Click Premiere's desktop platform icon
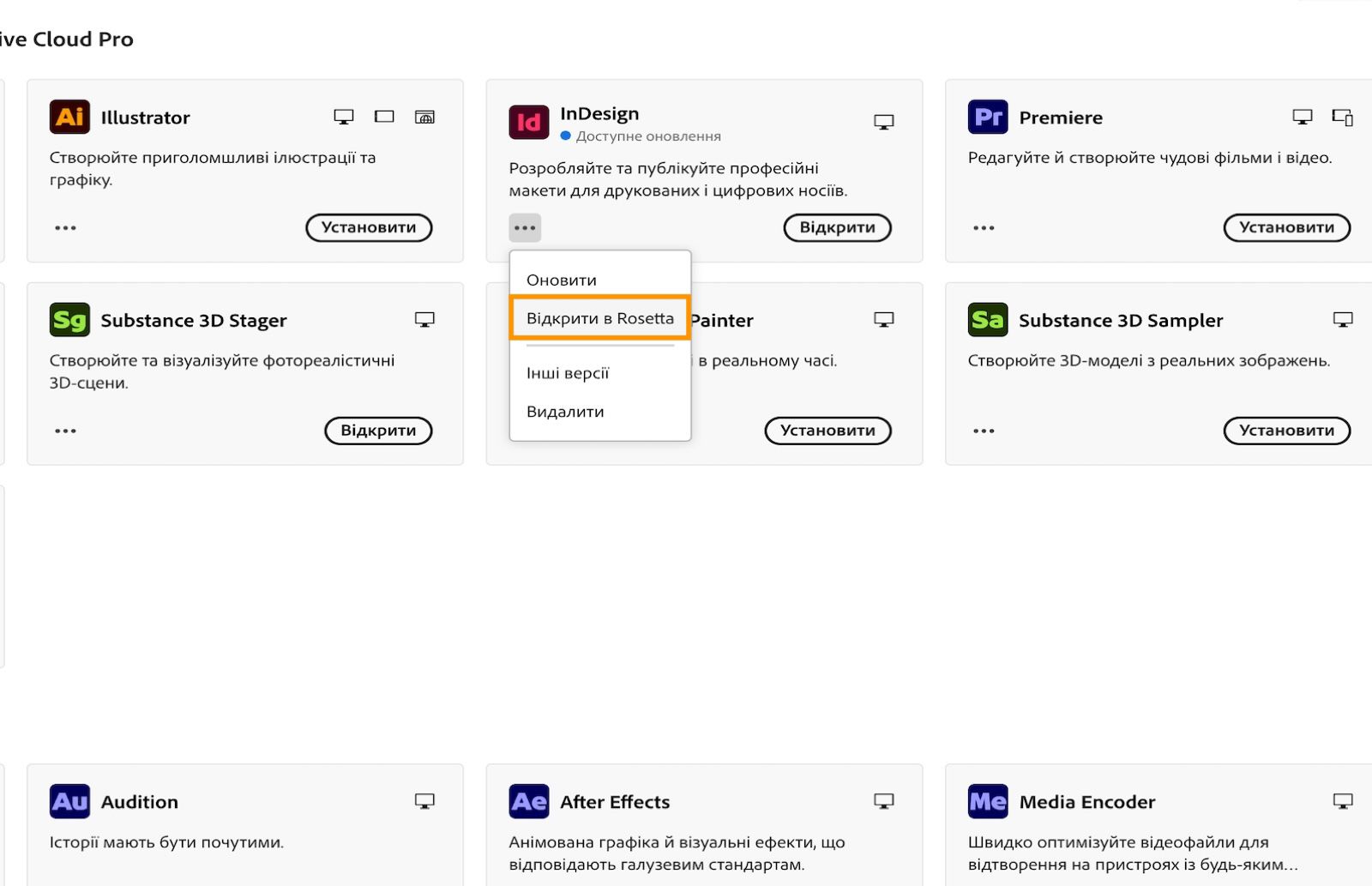Screen dimensions: 1372x886 click(1302, 117)
